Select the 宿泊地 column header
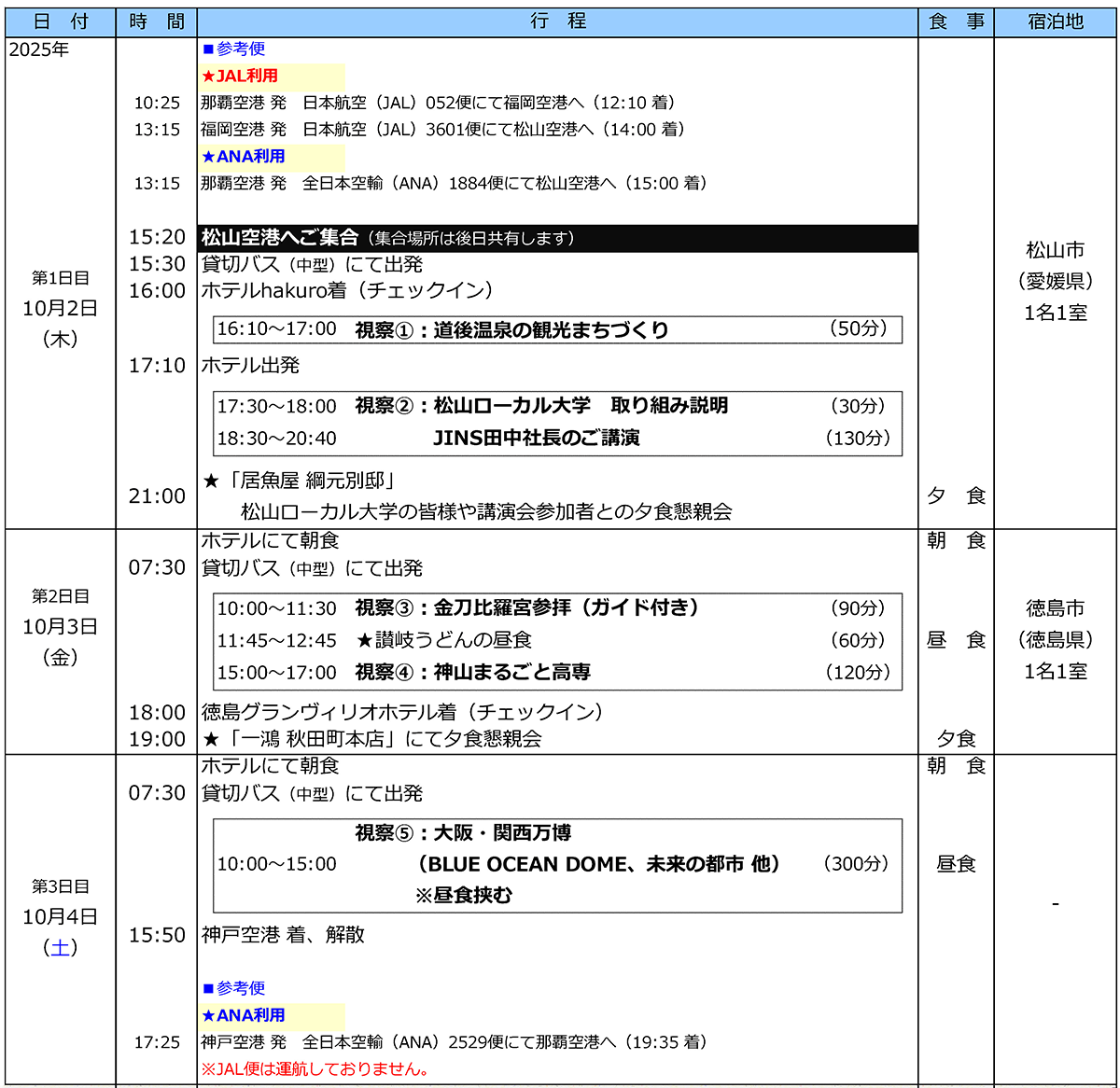The height and width of the screenshot is (1088, 1120). pyautogui.click(x=1055, y=21)
